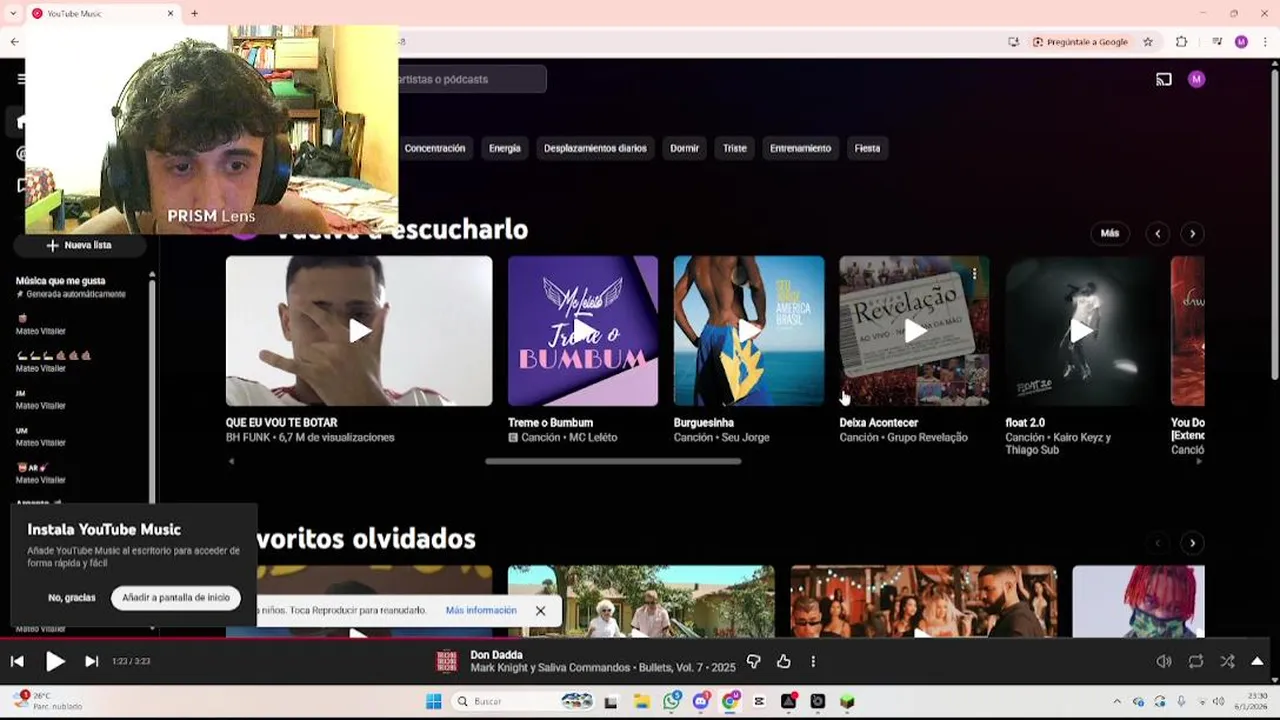This screenshot has height=720, width=1280.
Task: Skip to the next track
Action: [91, 661]
